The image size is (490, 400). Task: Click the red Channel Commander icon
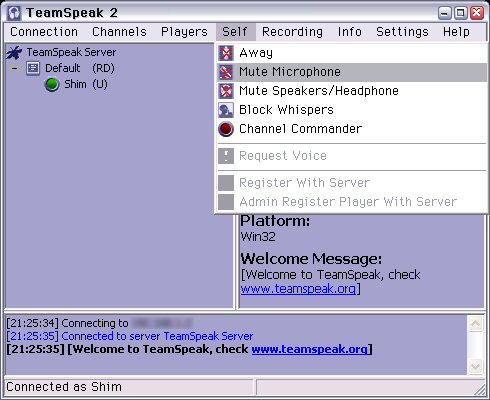(x=226, y=129)
